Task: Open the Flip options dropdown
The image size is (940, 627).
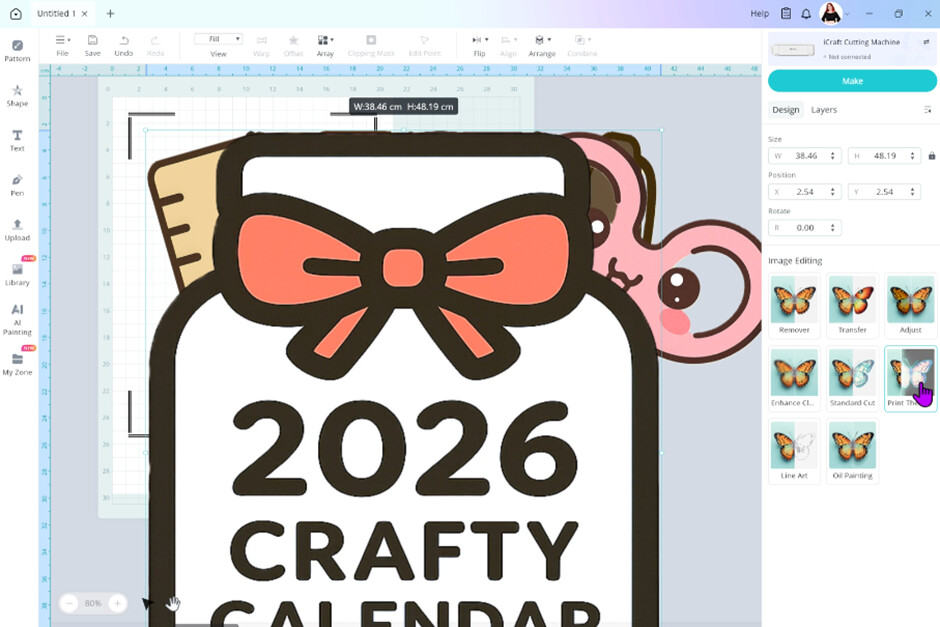Action: click(x=480, y=45)
